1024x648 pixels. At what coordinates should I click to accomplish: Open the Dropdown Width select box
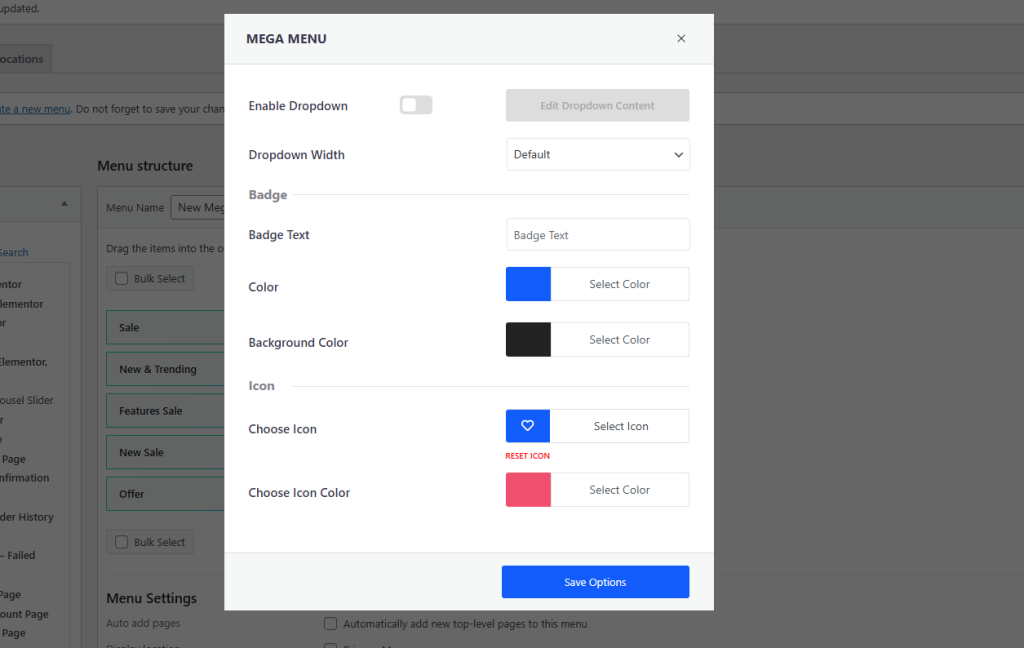click(597, 155)
